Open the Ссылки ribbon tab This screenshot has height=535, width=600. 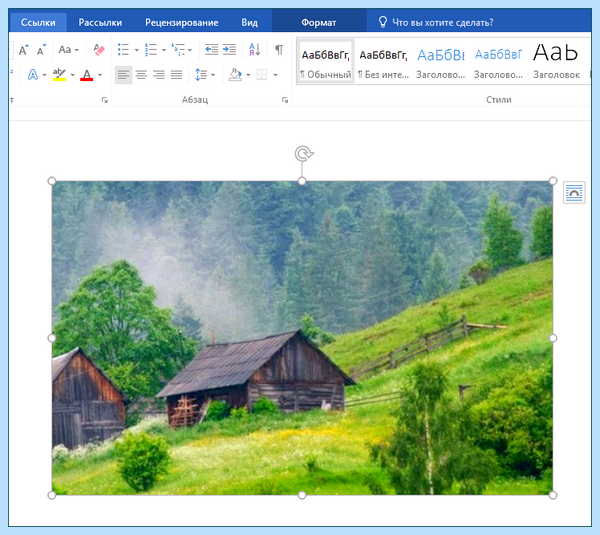coord(38,23)
